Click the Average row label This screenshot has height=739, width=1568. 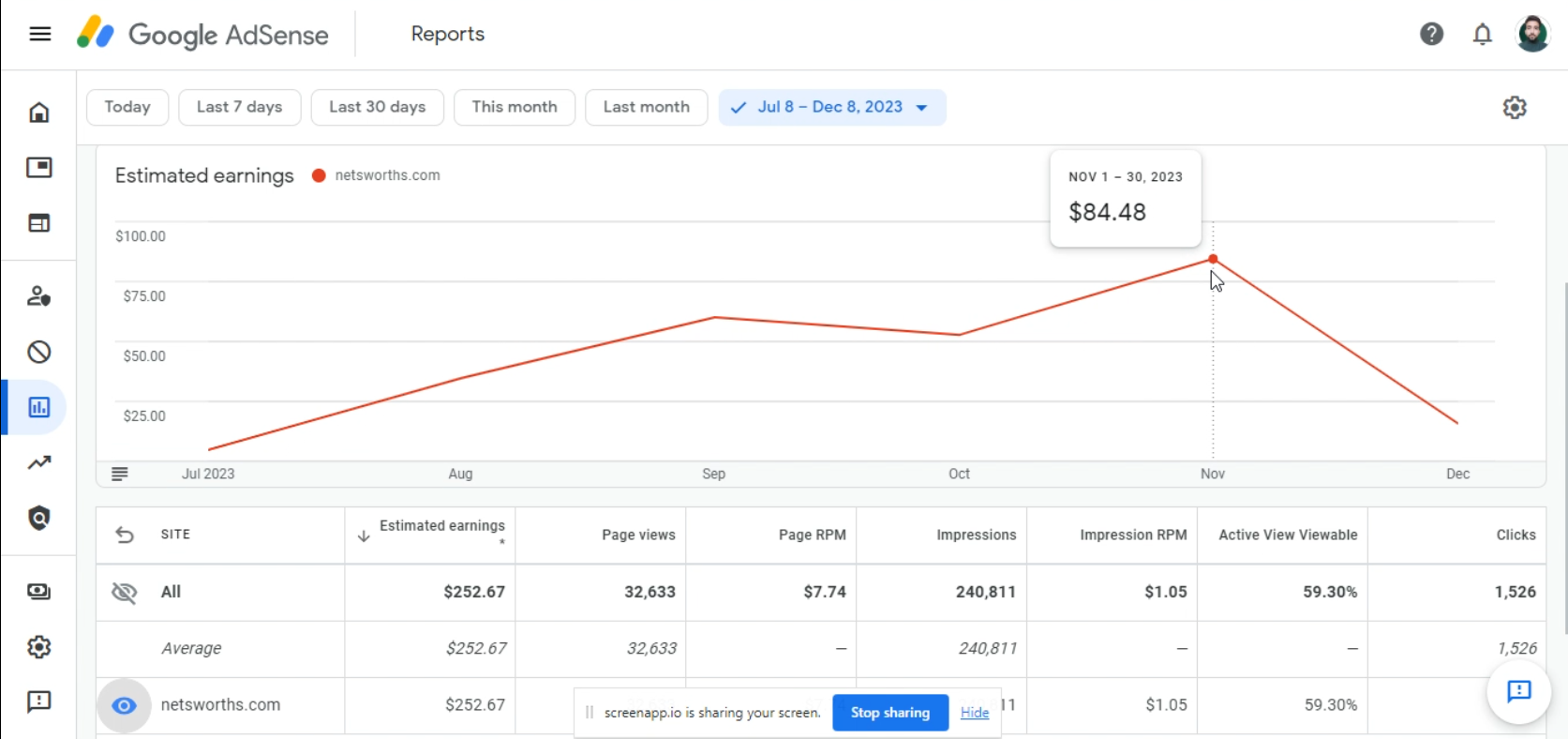point(191,648)
